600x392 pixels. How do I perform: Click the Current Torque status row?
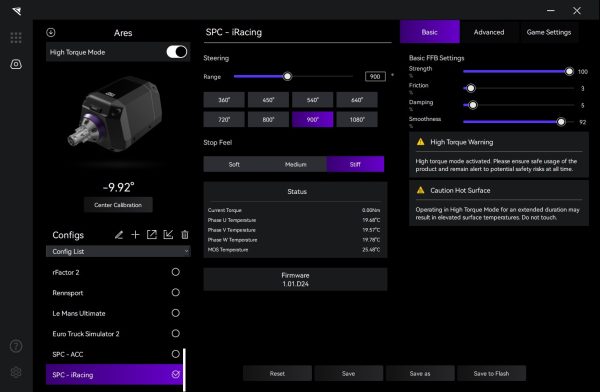click(x=294, y=210)
